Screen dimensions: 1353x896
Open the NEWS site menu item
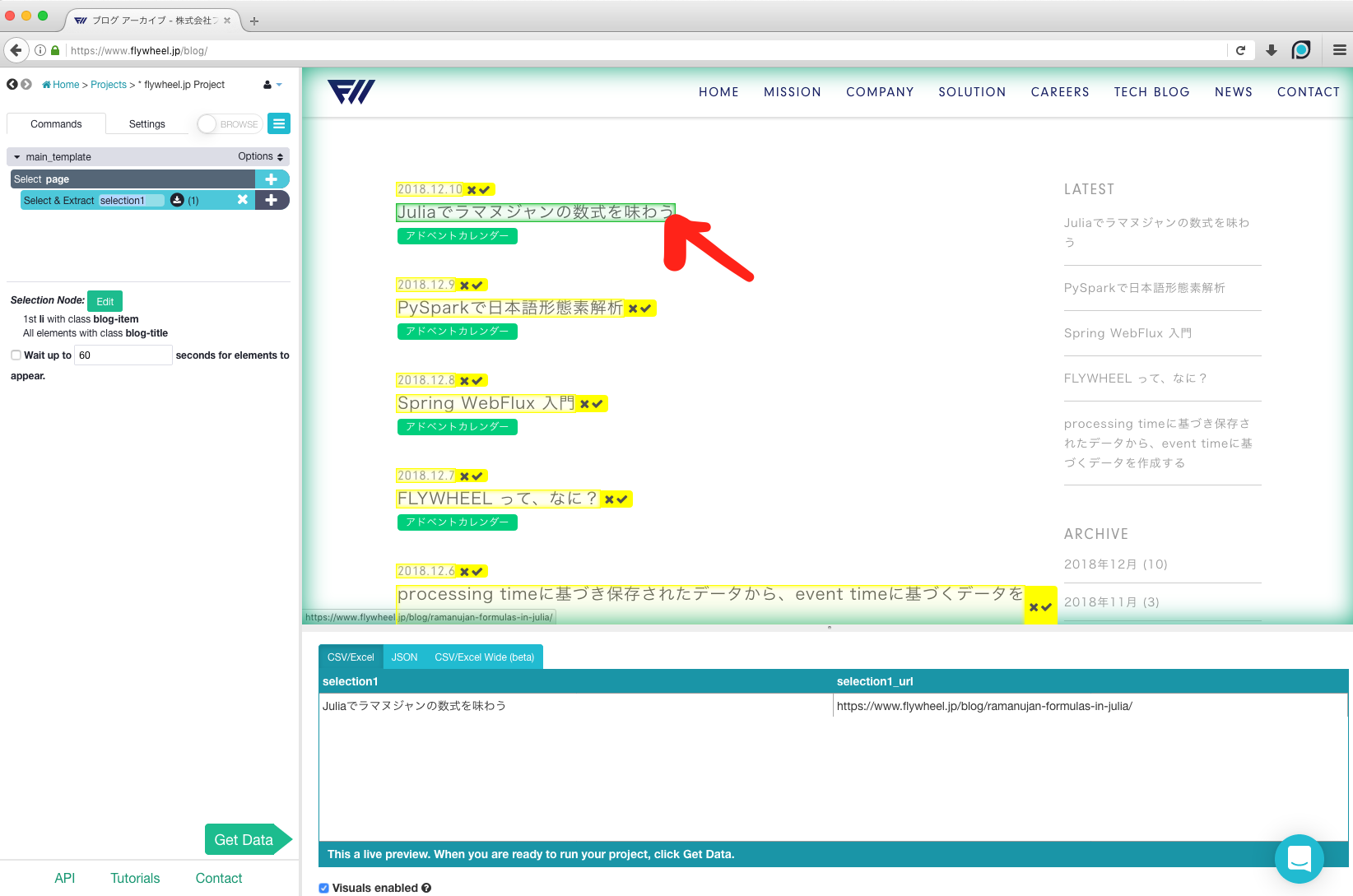click(1233, 92)
